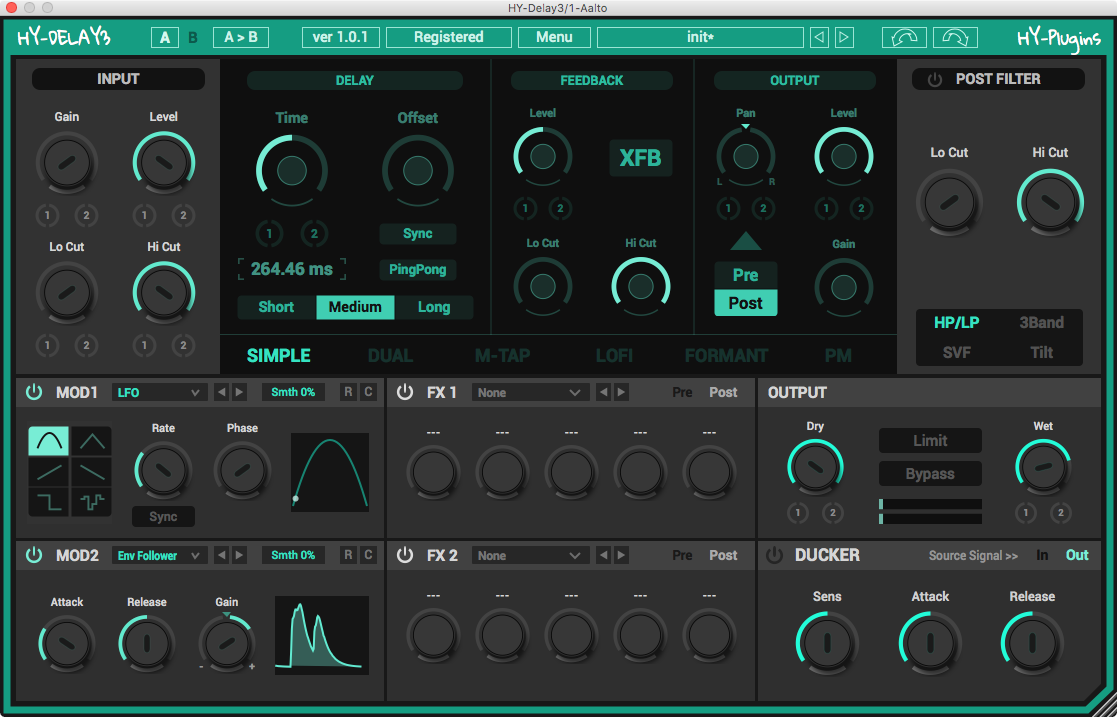Switch to M-TAP delay mode
The width and height of the screenshot is (1117, 717).
pos(502,356)
